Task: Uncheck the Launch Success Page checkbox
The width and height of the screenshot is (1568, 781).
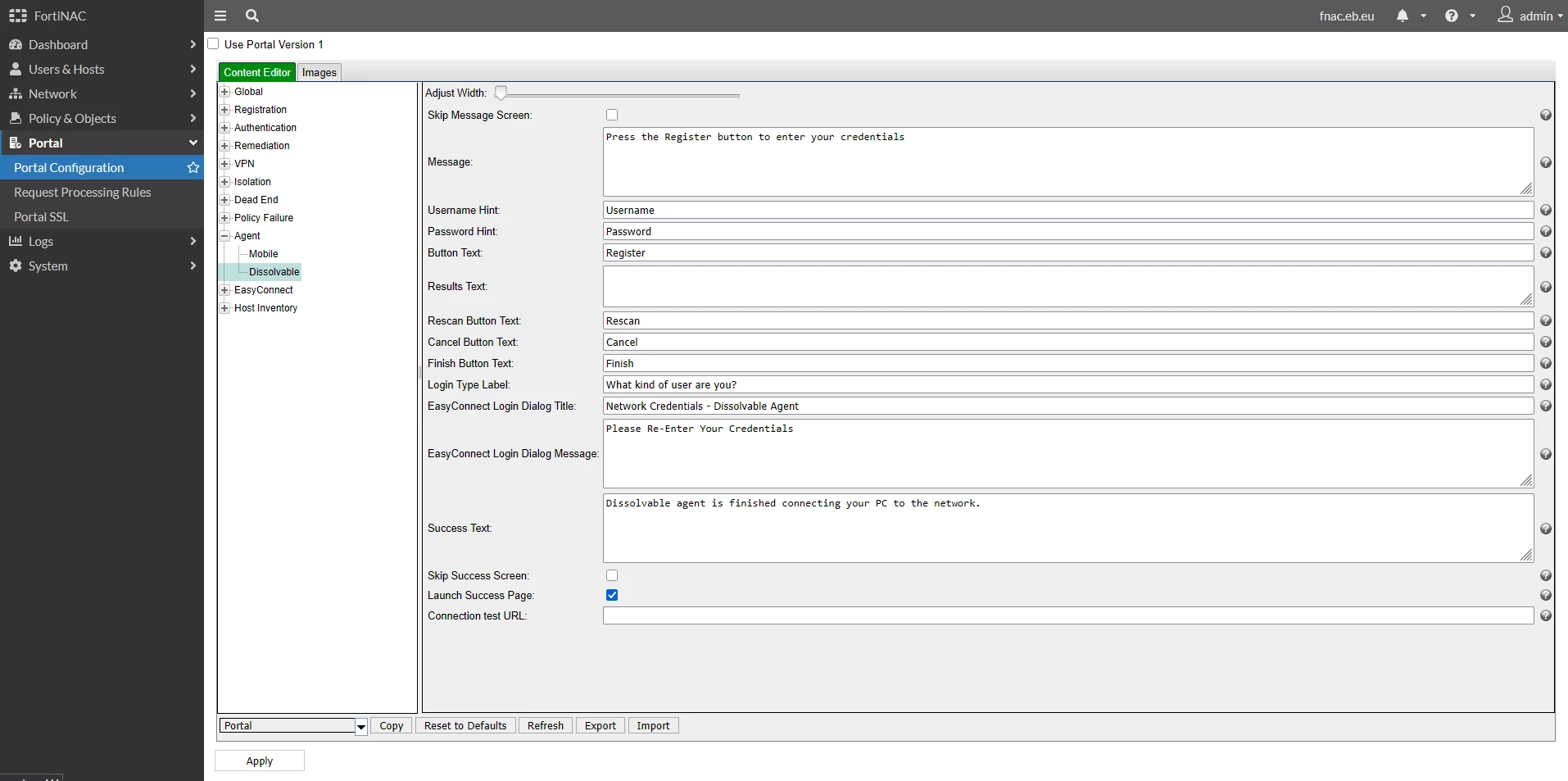Action: click(612, 595)
